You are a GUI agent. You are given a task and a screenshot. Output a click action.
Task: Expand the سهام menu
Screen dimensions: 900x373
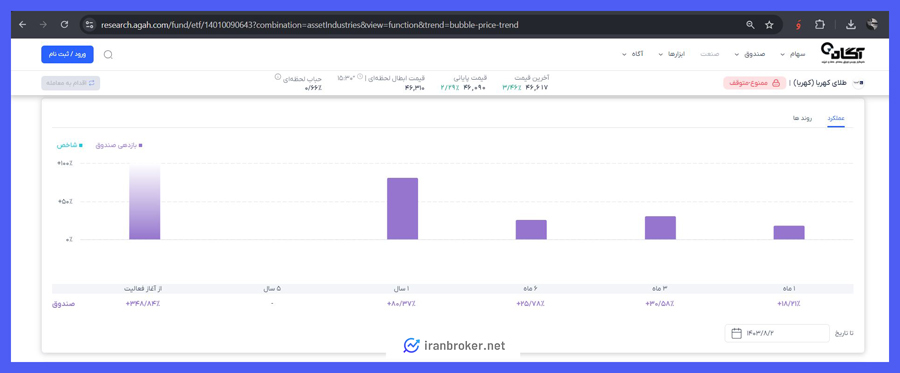[x=793, y=55]
